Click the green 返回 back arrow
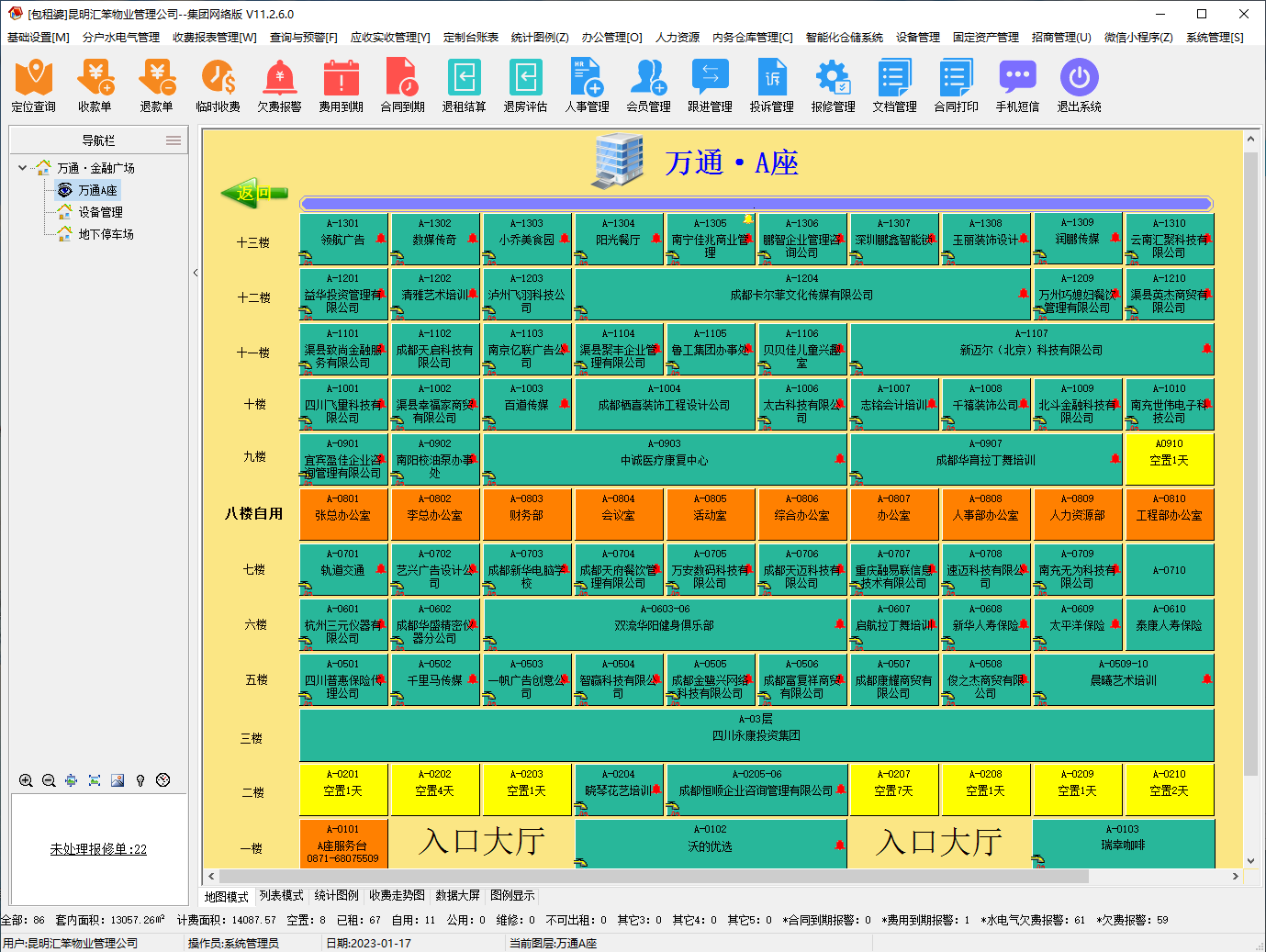1266x952 pixels. tap(253, 193)
